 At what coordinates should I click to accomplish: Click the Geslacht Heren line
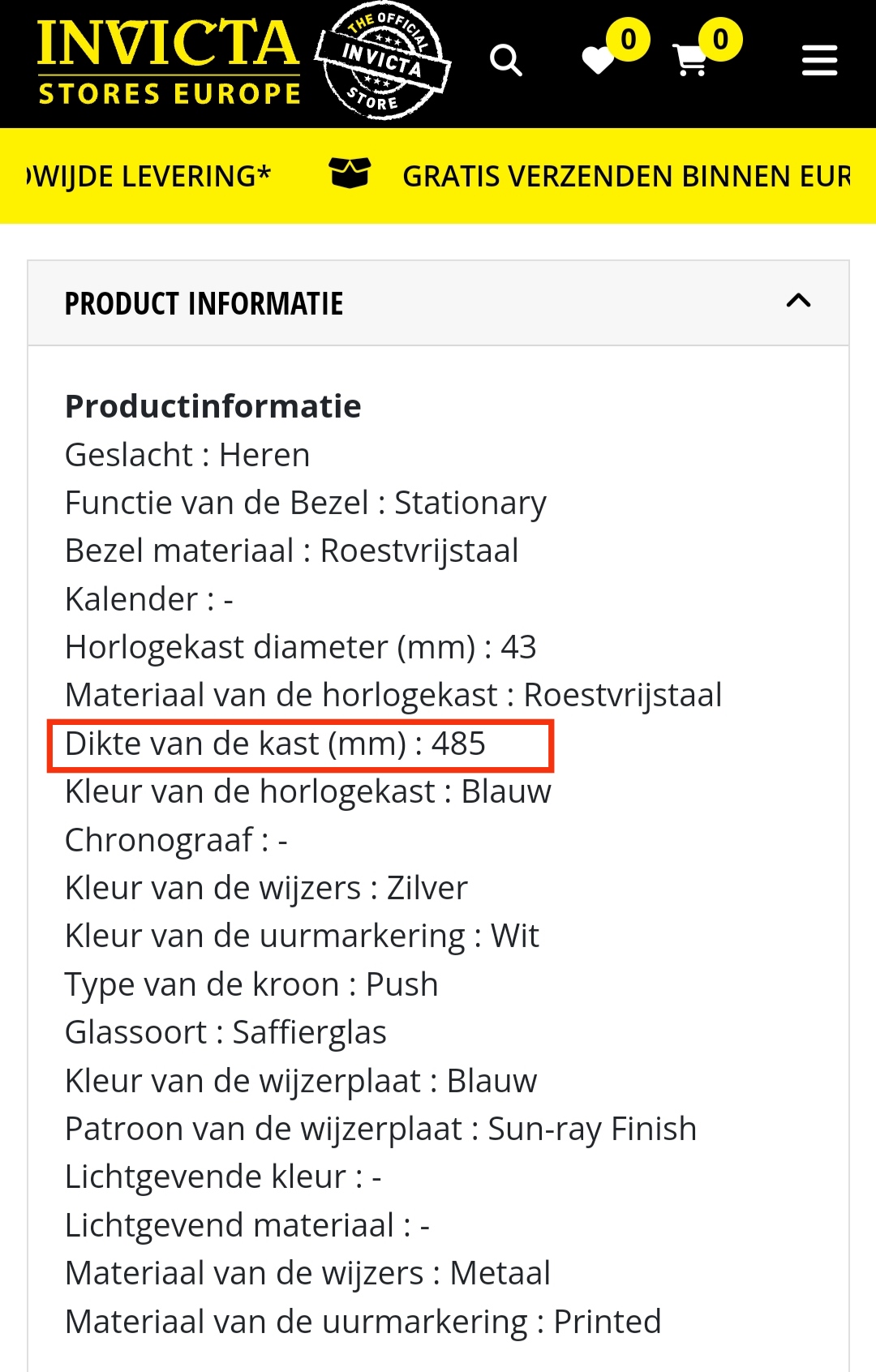[x=187, y=455]
